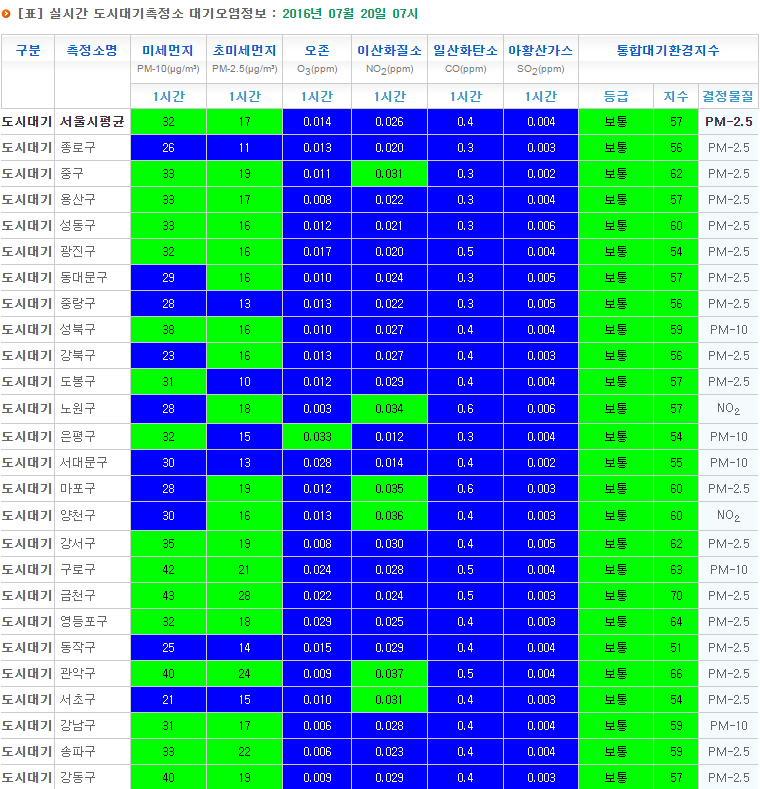
Task: Select the 통합대기환경지수 header
Action: tap(668, 50)
